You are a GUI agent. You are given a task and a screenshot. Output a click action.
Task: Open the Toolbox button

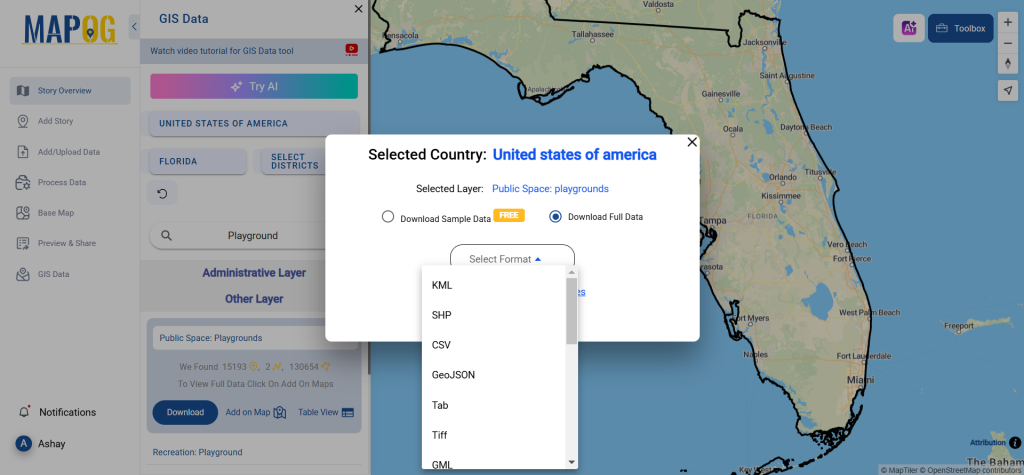(x=960, y=28)
